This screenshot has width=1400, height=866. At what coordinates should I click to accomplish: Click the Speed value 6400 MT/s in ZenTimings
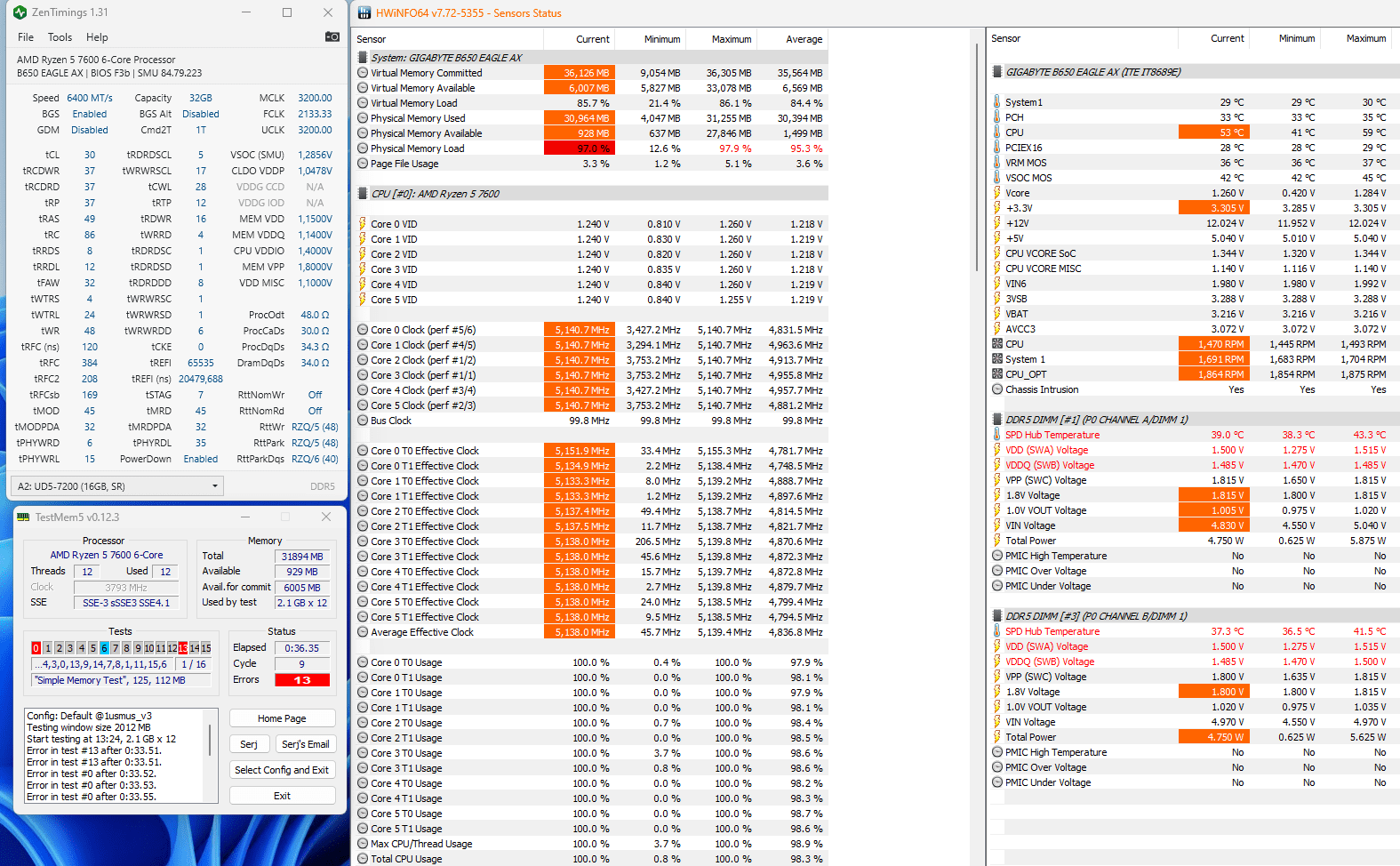click(90, 98)
